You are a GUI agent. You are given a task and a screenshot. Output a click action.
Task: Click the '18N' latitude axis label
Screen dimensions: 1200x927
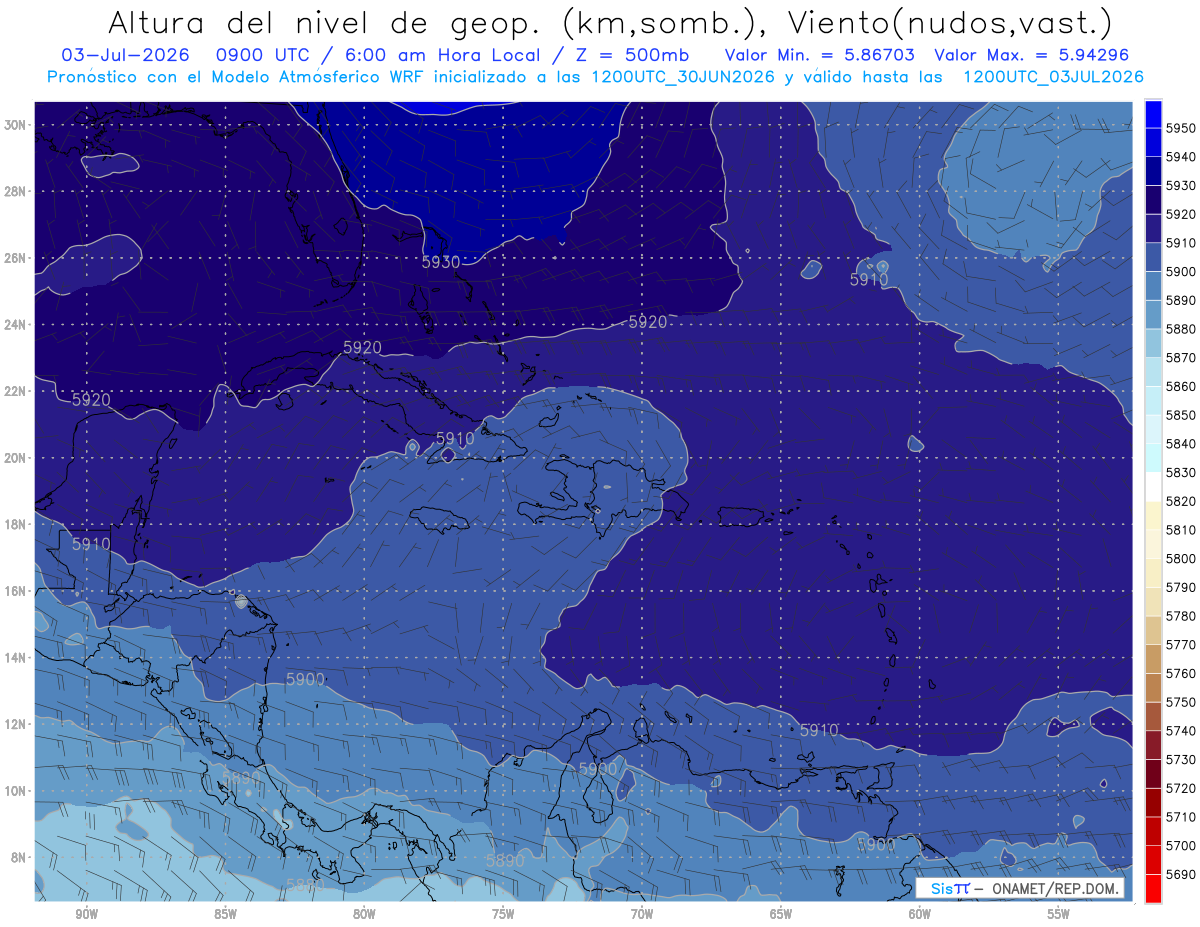(x=16, y=524)
